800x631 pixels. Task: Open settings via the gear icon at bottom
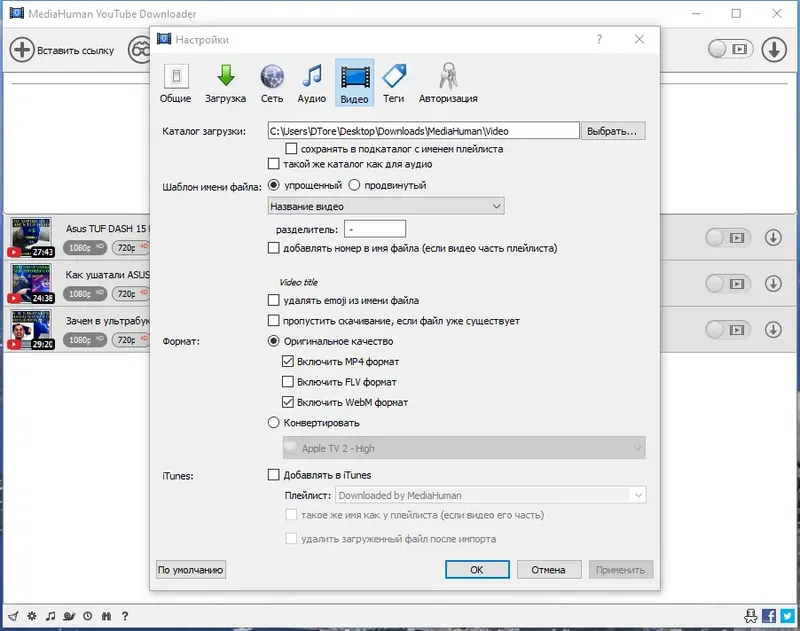pyautogui.click(x=32, y=616)
